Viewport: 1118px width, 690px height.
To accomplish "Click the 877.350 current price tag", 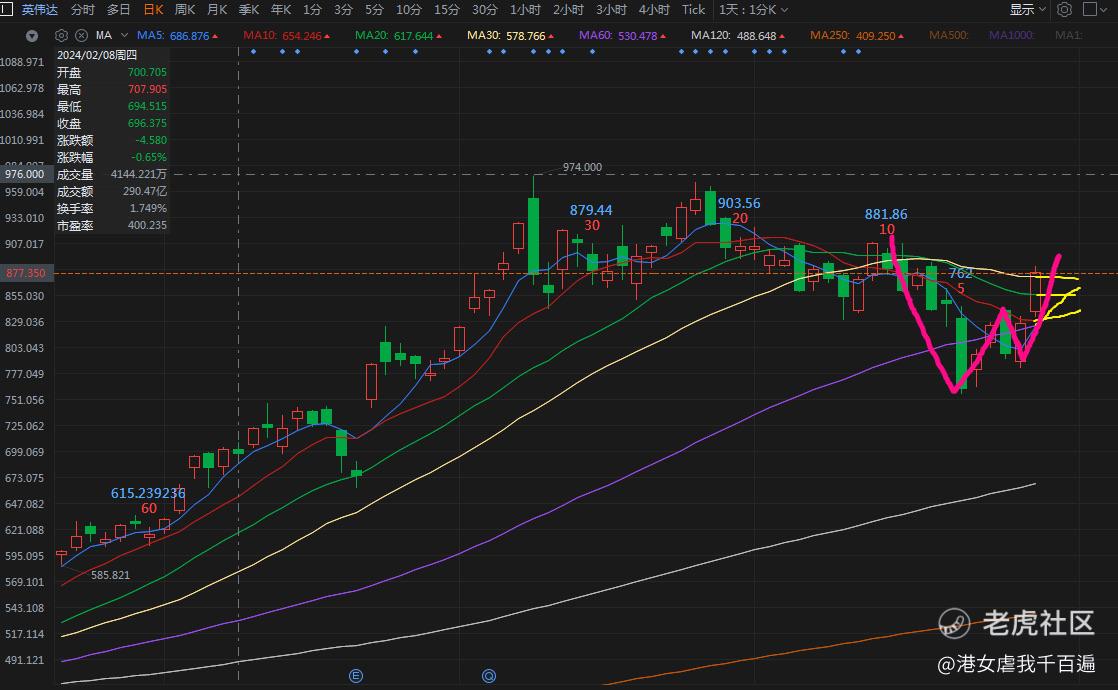I will point(25,273).
